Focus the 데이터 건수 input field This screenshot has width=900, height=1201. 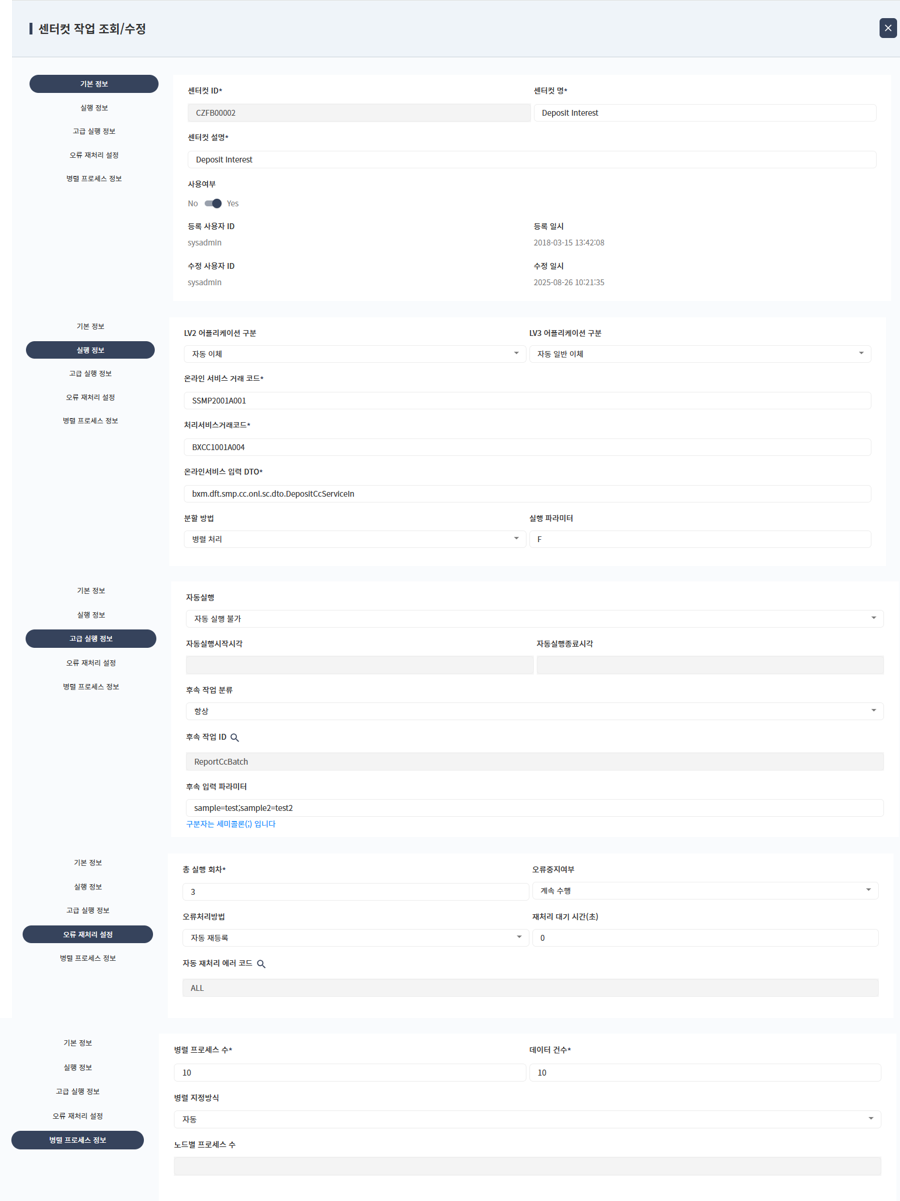pyautogui.click(x=704, y=1073)
